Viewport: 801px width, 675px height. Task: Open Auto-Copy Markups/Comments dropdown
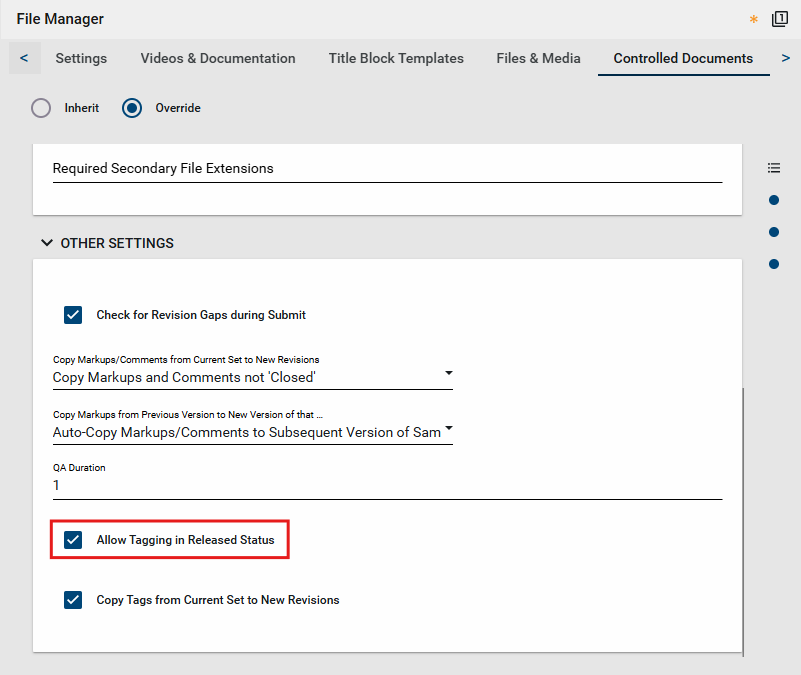click(x=252, y=432)
